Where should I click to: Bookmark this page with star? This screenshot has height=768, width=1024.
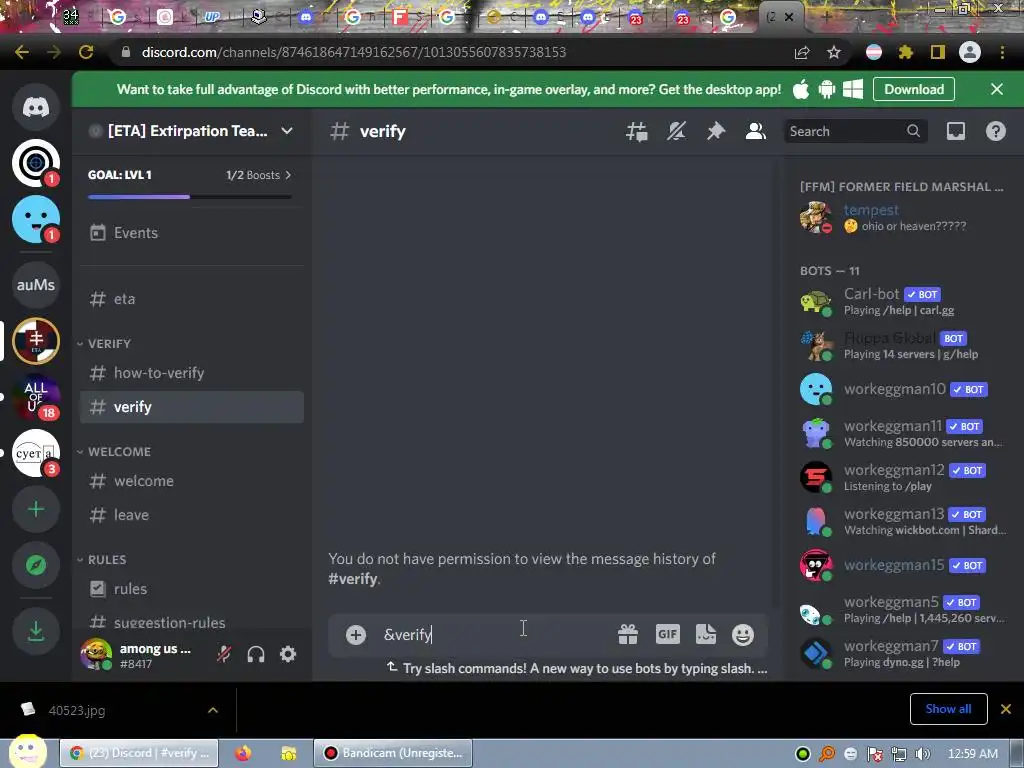pos(834,52)
